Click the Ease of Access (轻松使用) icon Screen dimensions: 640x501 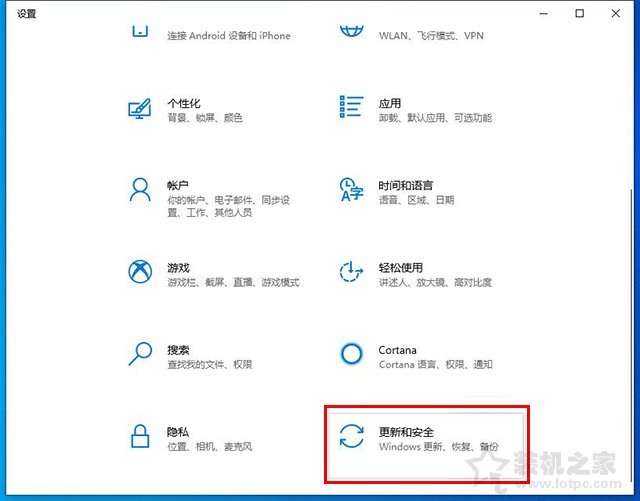pos(351,272)
